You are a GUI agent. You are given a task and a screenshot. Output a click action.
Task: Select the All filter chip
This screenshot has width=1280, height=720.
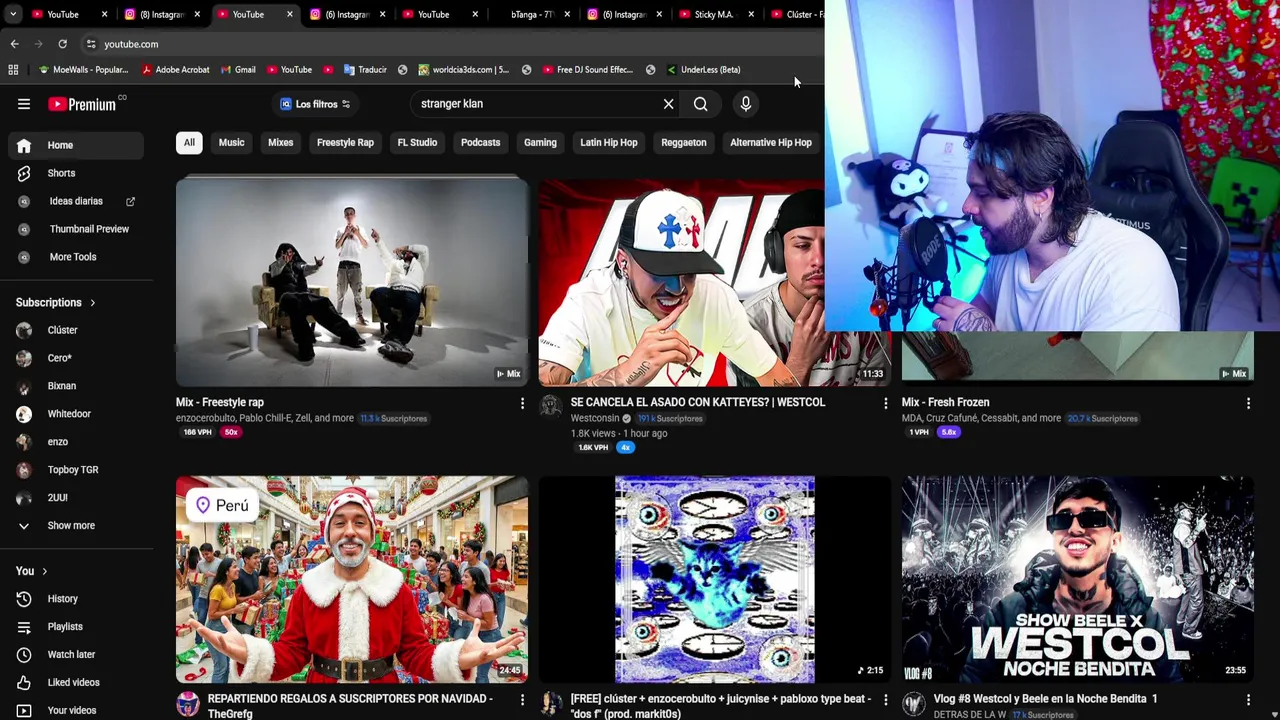pyautogui.click(x=189, y=142)
